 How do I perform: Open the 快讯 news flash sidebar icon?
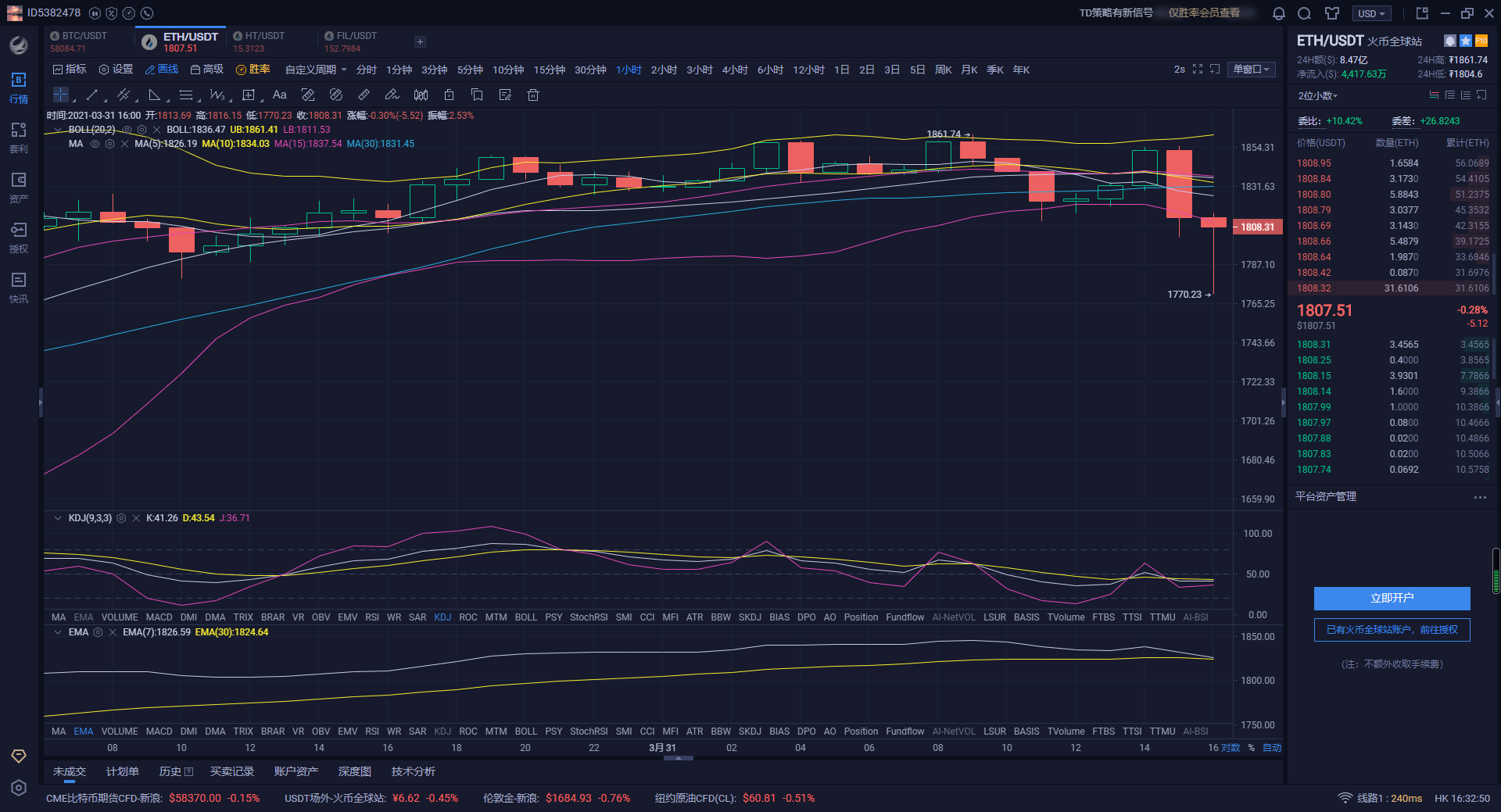(19, 288)
